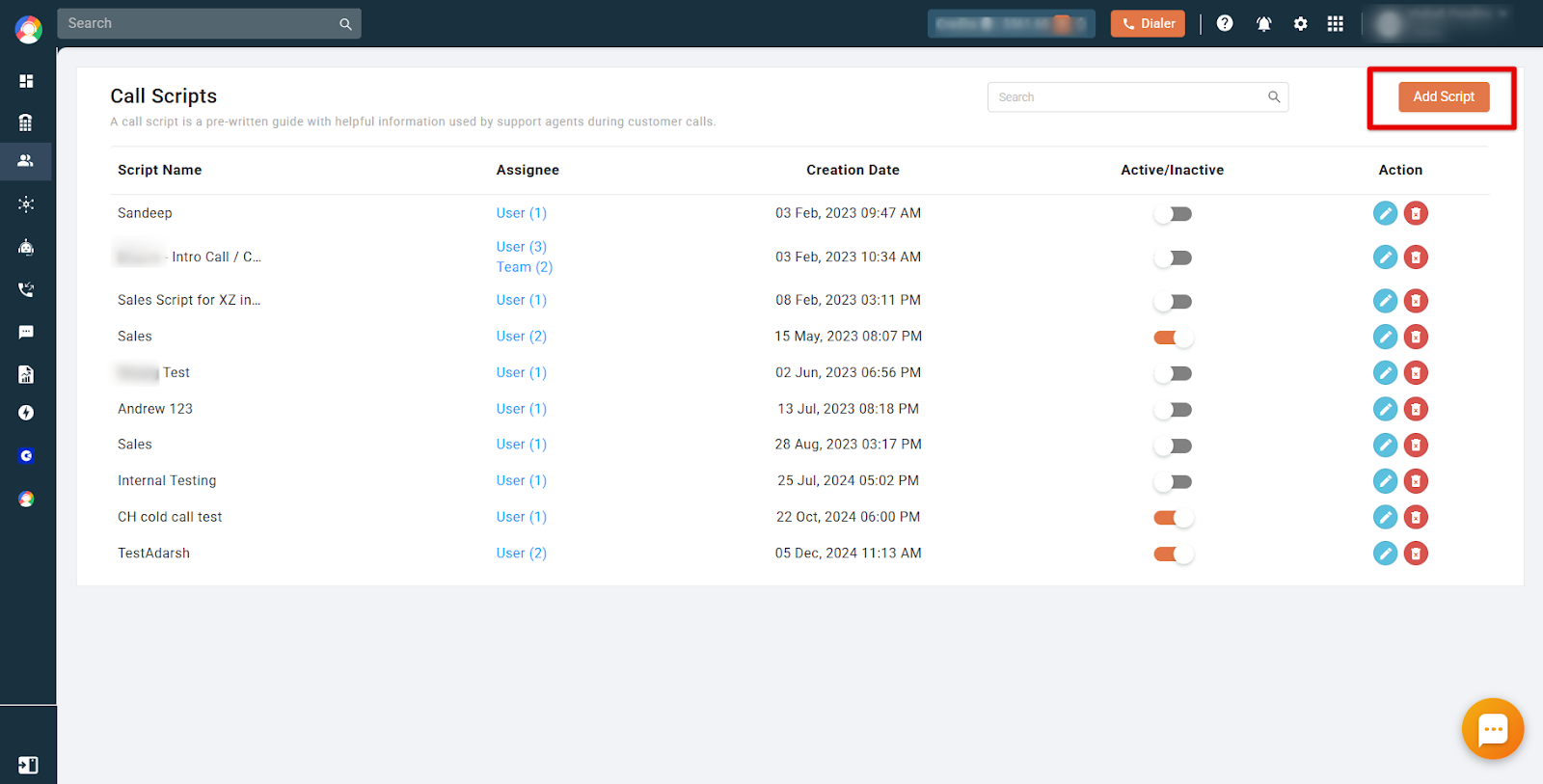Delete the Sales Script for XZ row
1543x784 pixels.
[x=1416, y=301]
